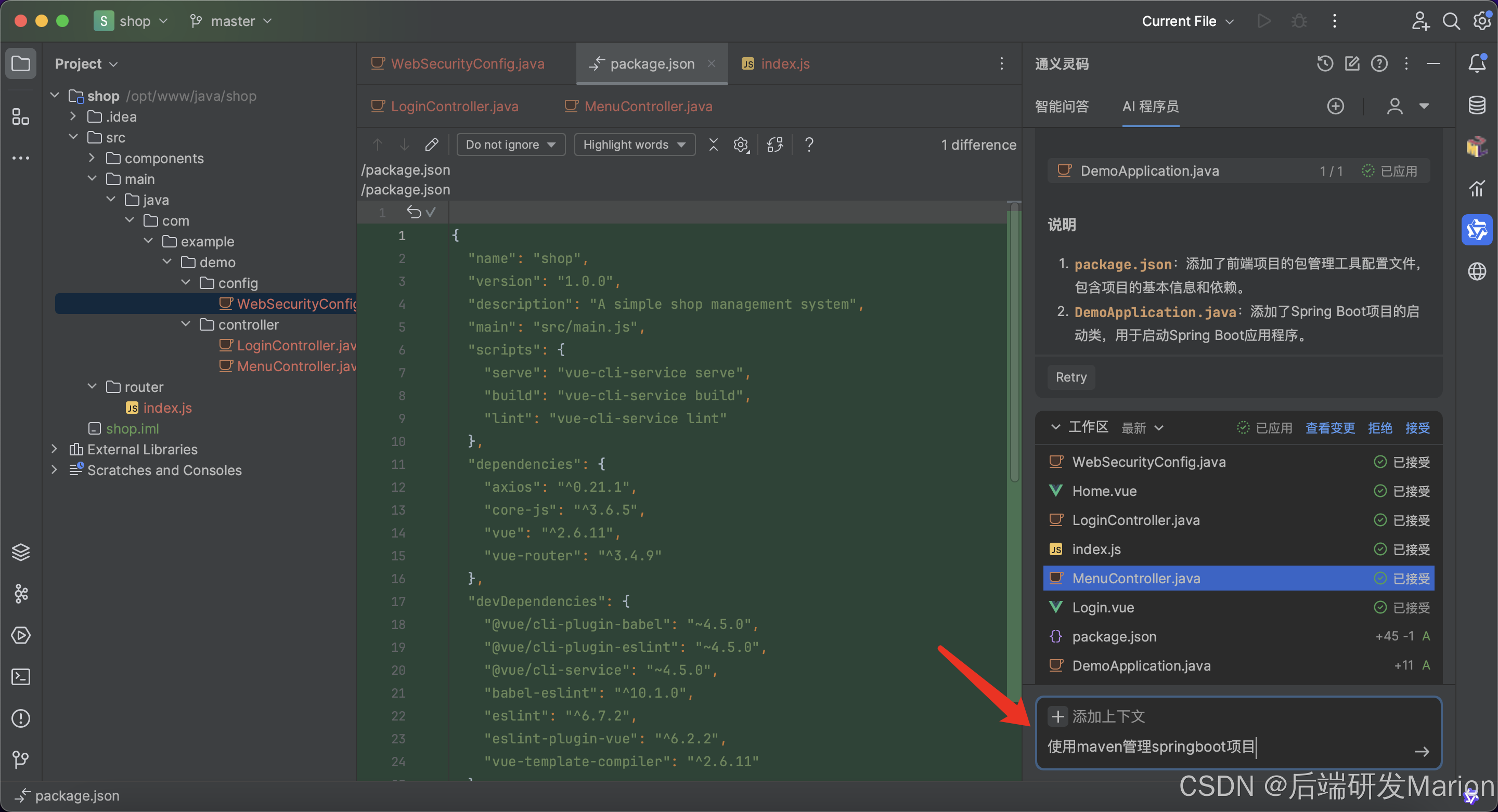
Task: Accept the change chunk using checkmark
Action: [x=430, y=212]
